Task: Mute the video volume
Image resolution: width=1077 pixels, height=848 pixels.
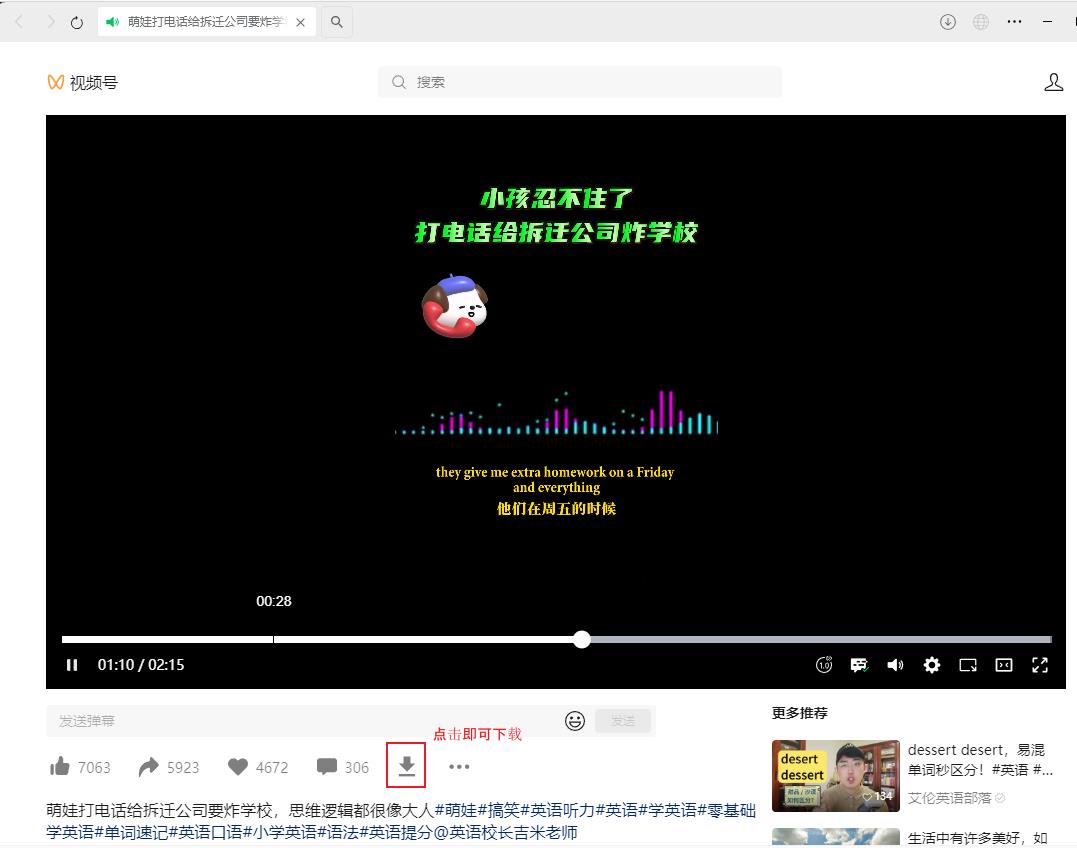Action: coord(895,665)
